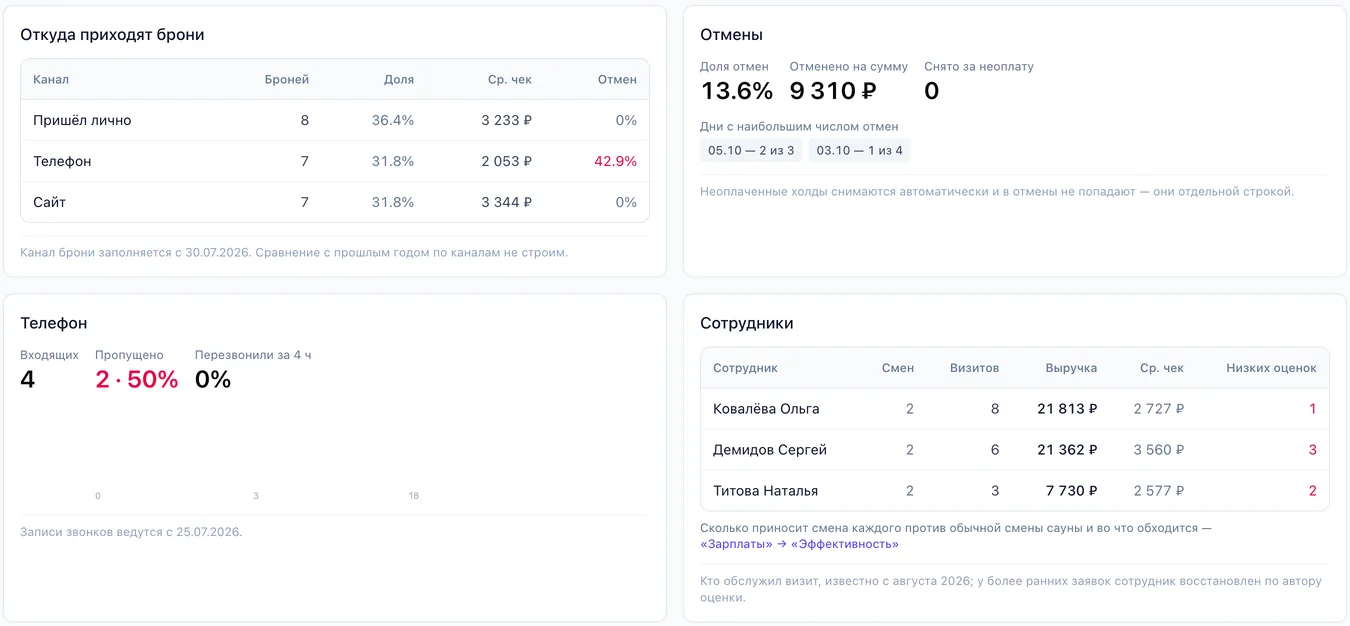Click the "Низких оценок" column header

pos(1271,368)
